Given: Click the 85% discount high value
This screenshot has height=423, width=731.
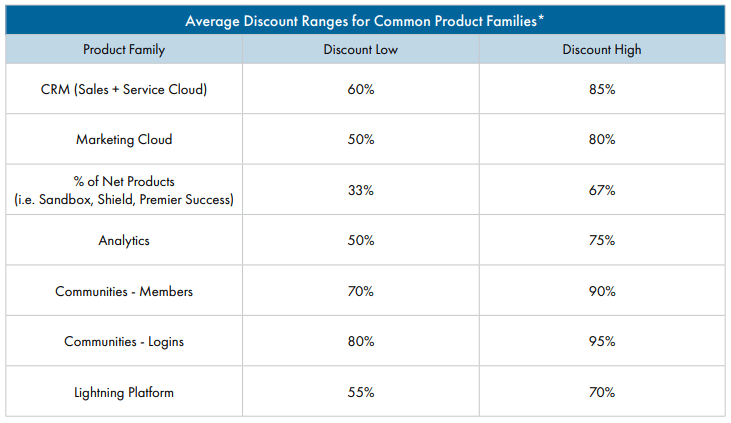Looking at the screenshot, I should [x=602, y=89].
